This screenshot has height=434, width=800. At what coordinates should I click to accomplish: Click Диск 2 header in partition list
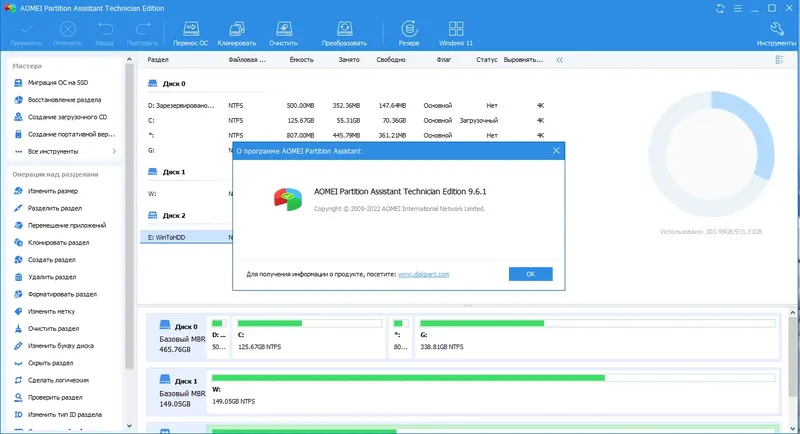click(x=173, y=216)
